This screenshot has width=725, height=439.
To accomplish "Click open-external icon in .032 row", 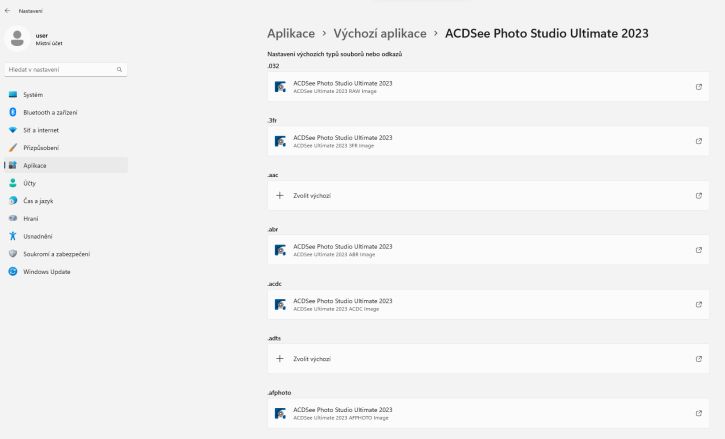I will [x=699, y=87].
